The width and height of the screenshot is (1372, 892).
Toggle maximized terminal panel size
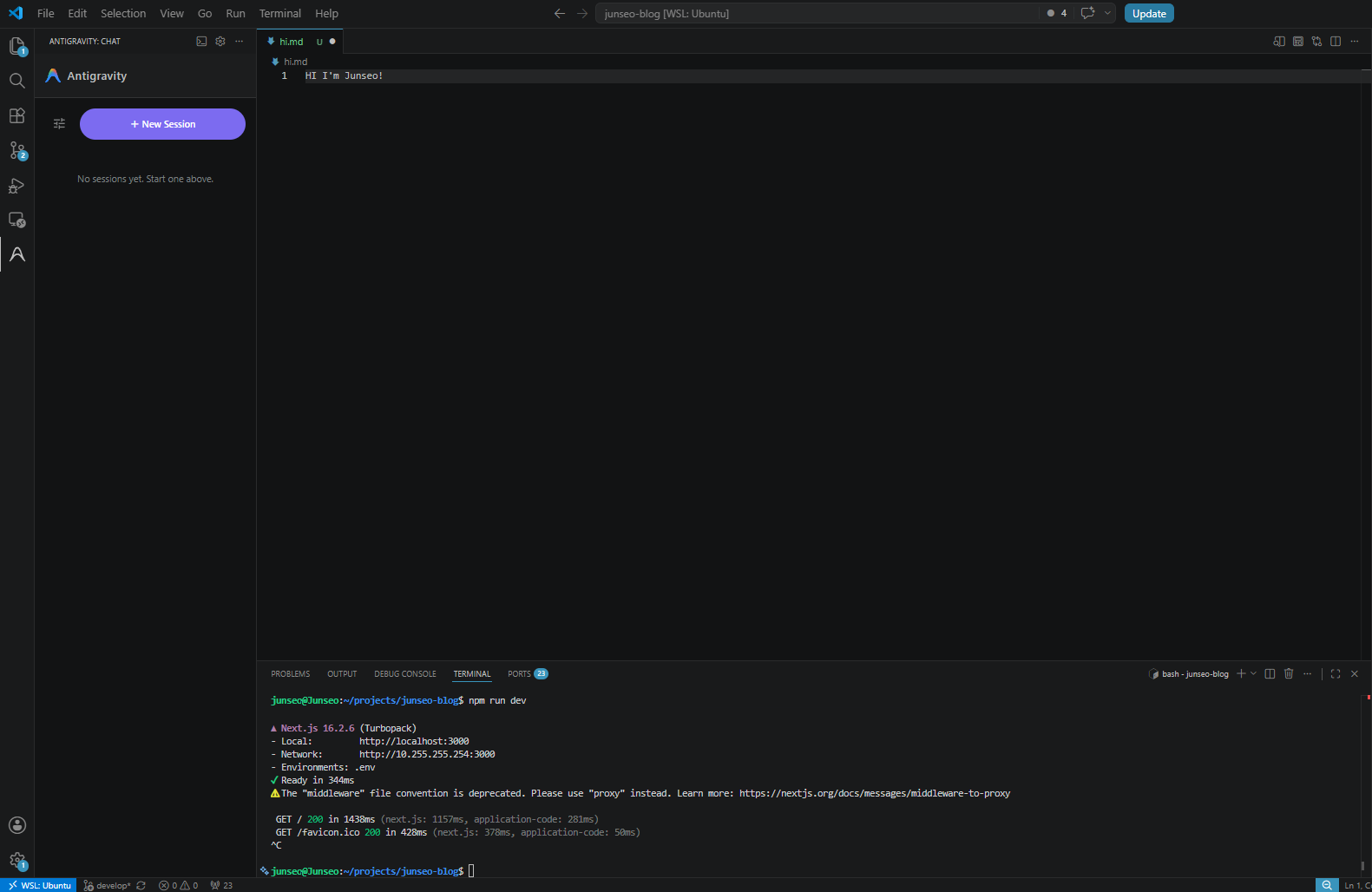click(x=1336, y=673)
